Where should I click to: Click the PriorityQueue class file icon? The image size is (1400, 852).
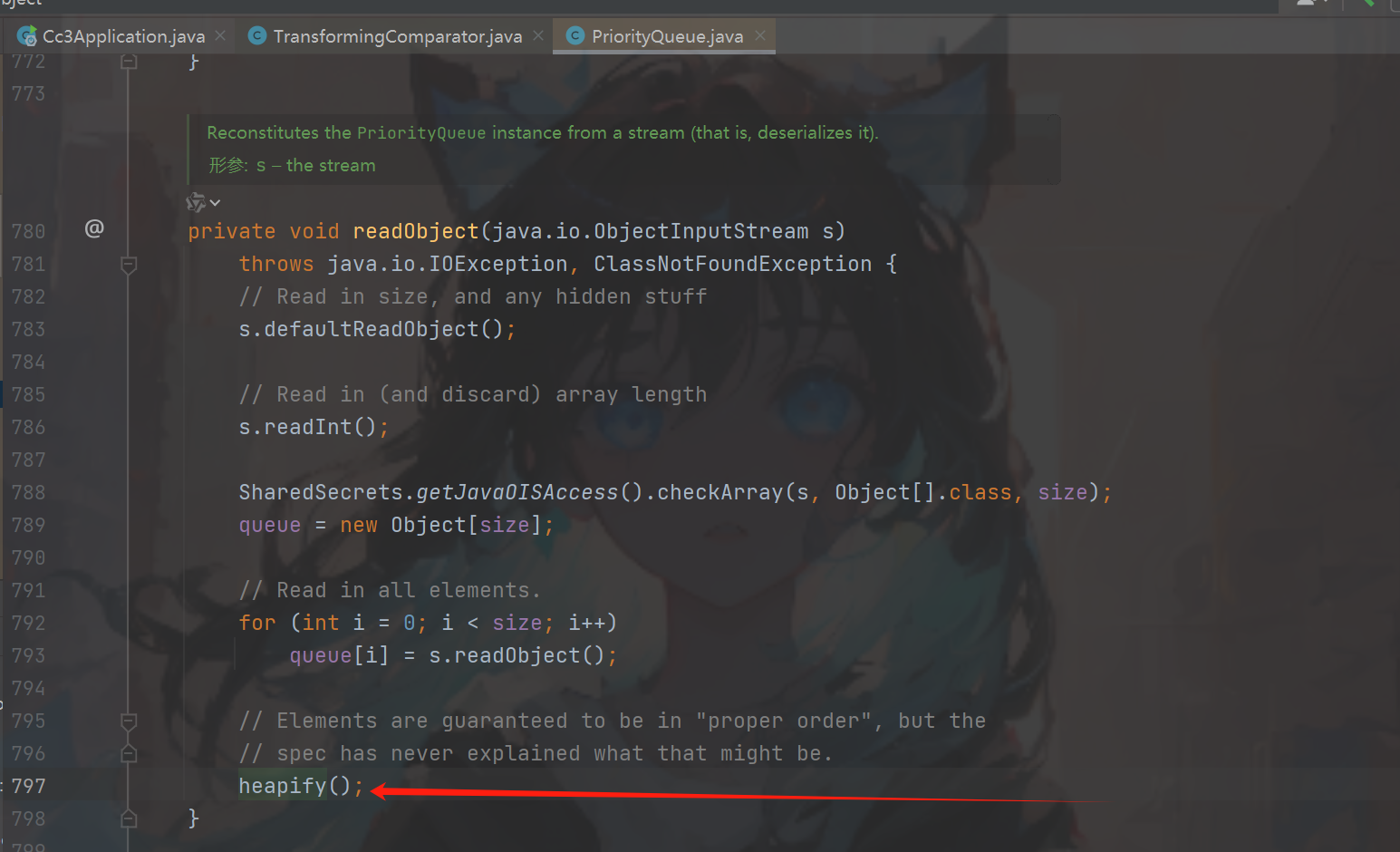[x=575, y=35]
